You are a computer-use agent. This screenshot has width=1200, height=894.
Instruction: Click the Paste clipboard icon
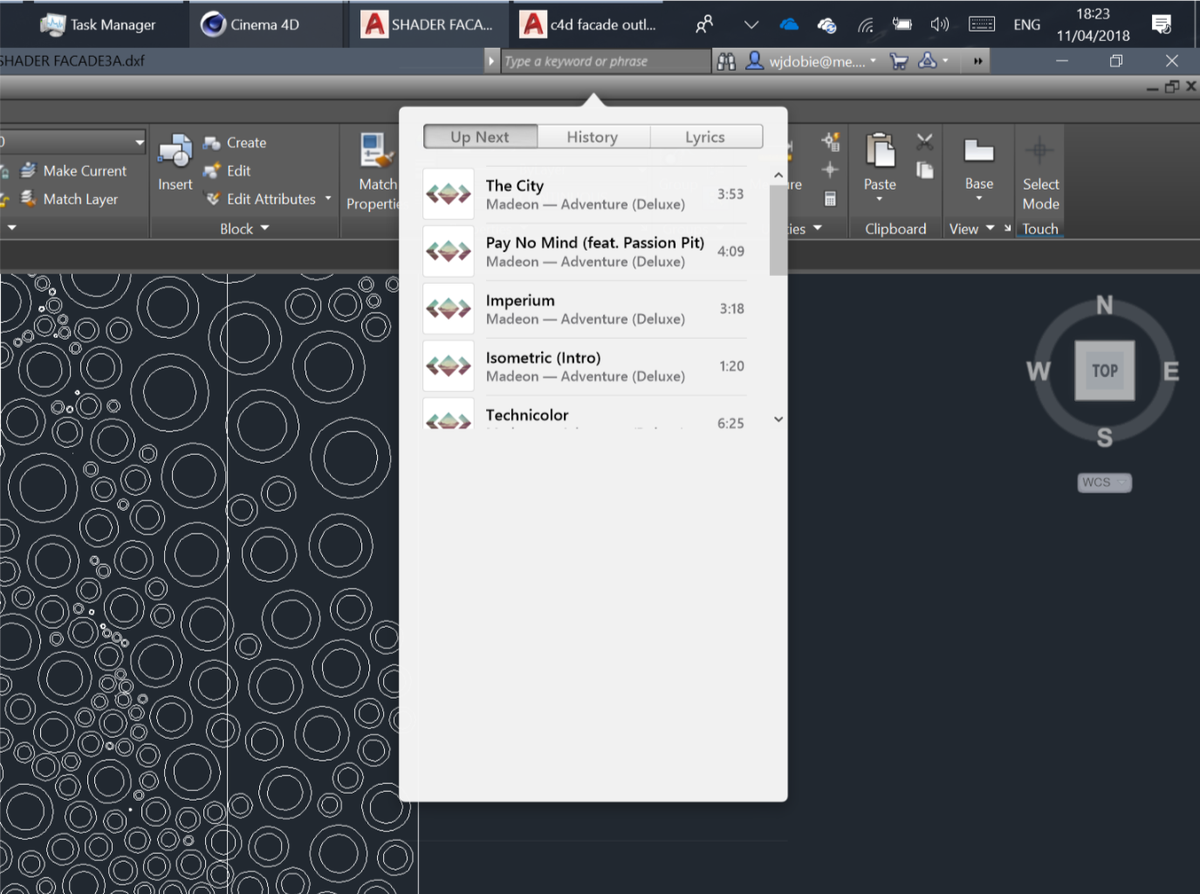click(x=880, y=152)
